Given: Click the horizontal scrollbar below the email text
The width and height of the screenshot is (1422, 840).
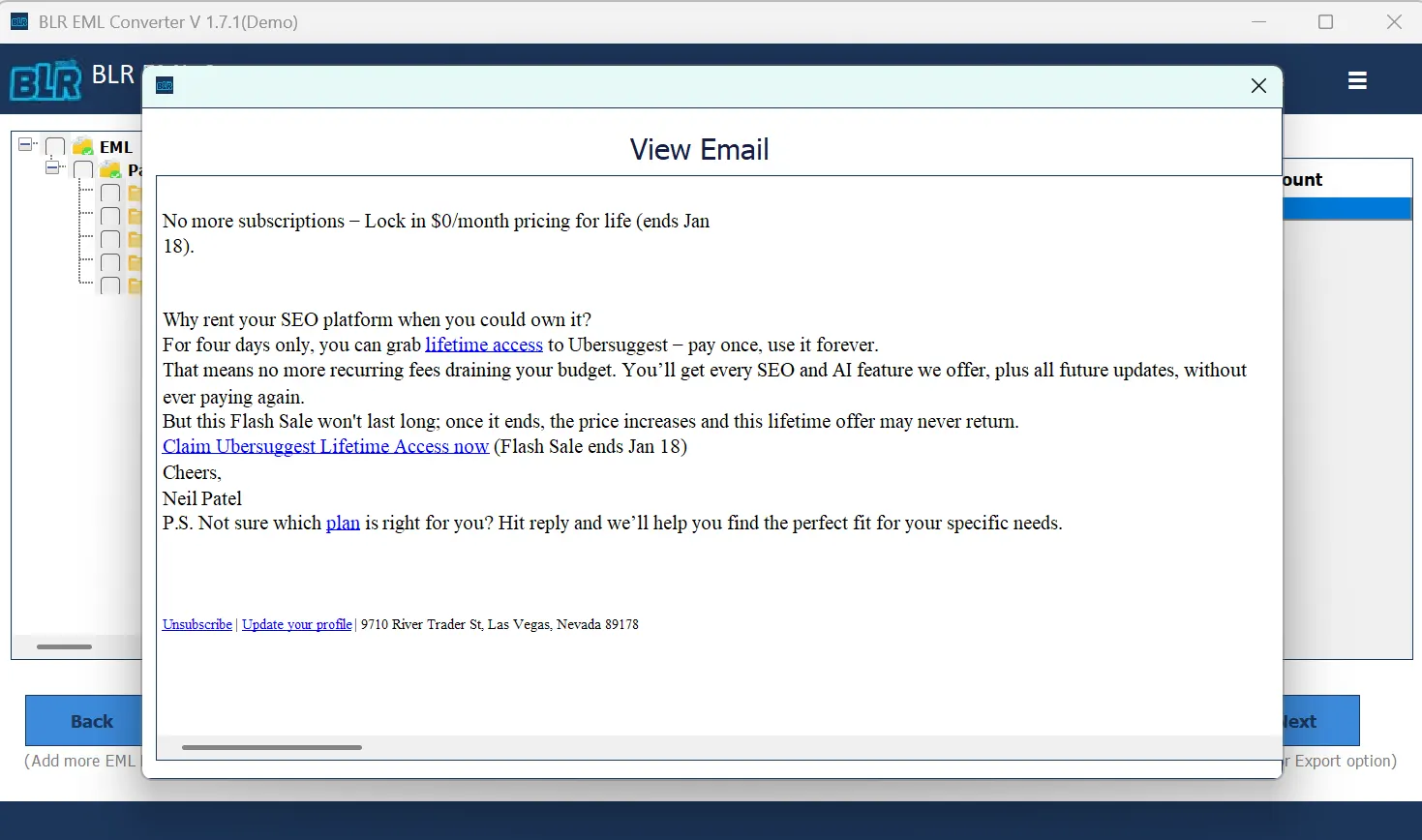Looking at the screenshot, I should (x=271, y=747).
